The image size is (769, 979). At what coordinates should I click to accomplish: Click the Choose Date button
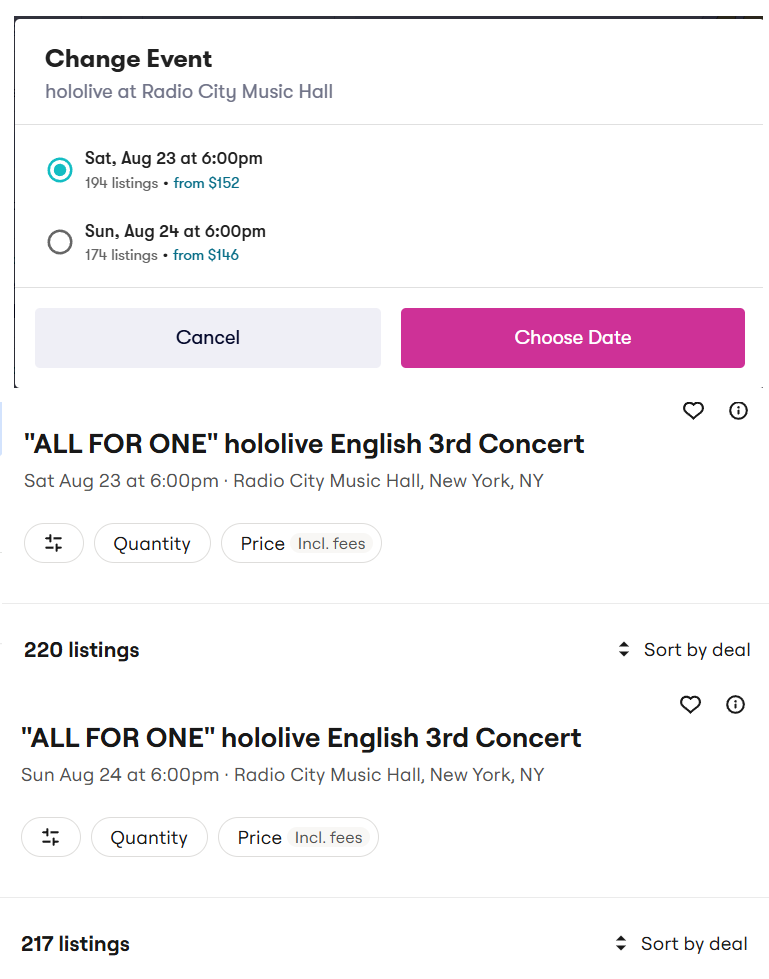(x=572, y=338)
